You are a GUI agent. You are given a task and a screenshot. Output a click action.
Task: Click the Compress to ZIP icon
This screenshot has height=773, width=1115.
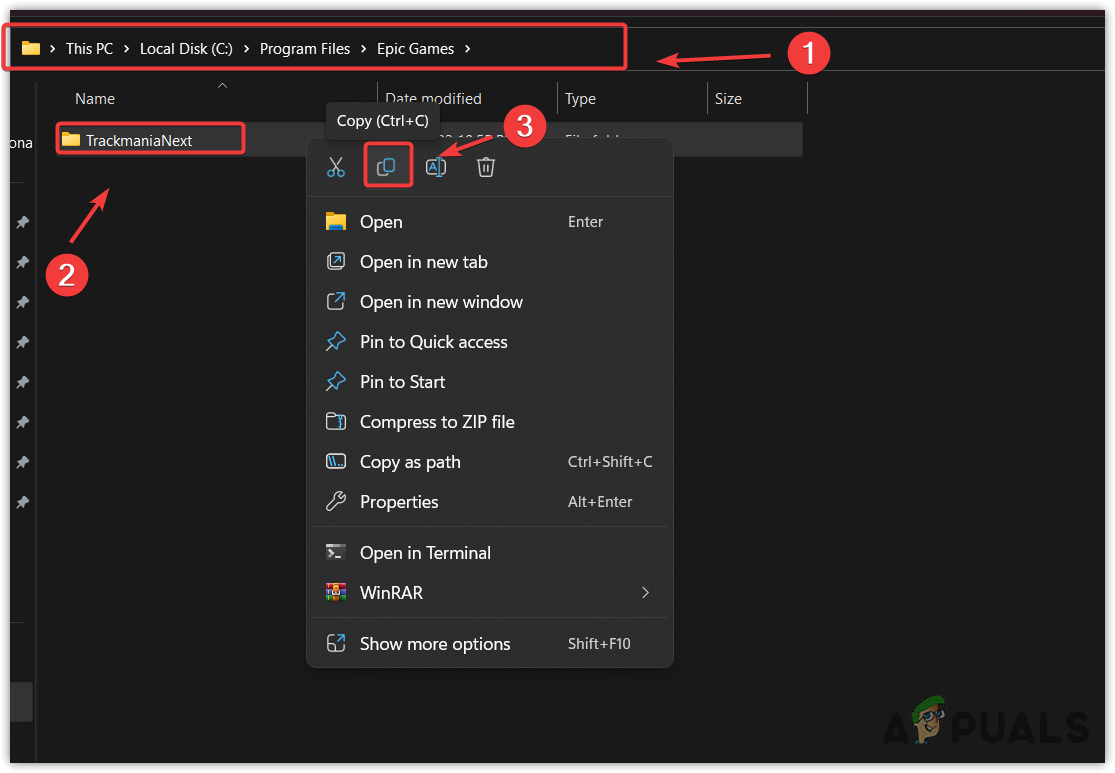[x=336, y=421]
